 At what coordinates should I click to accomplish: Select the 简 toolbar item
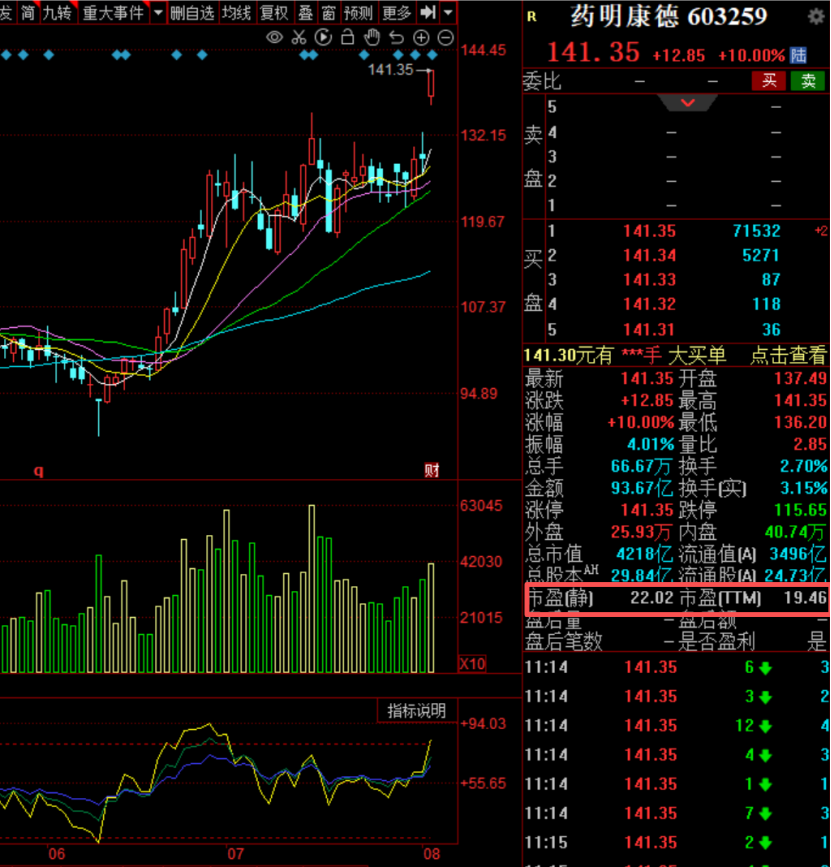[x=28, y=12]
